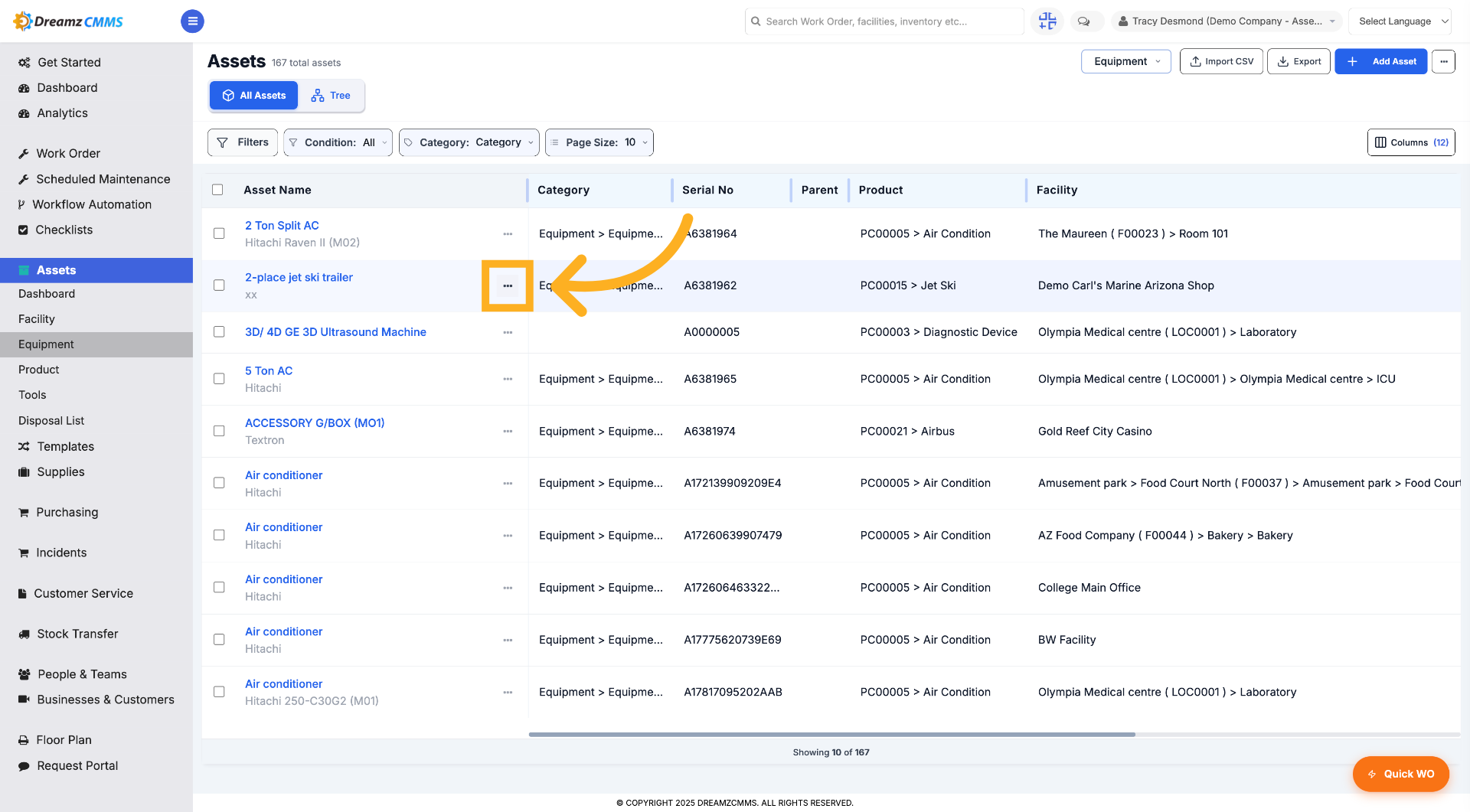Image resolution: width=1470 pixels, height=812 pixels.
Task: Open the Page Size: 10 dropdown
Action: (599, 142)
